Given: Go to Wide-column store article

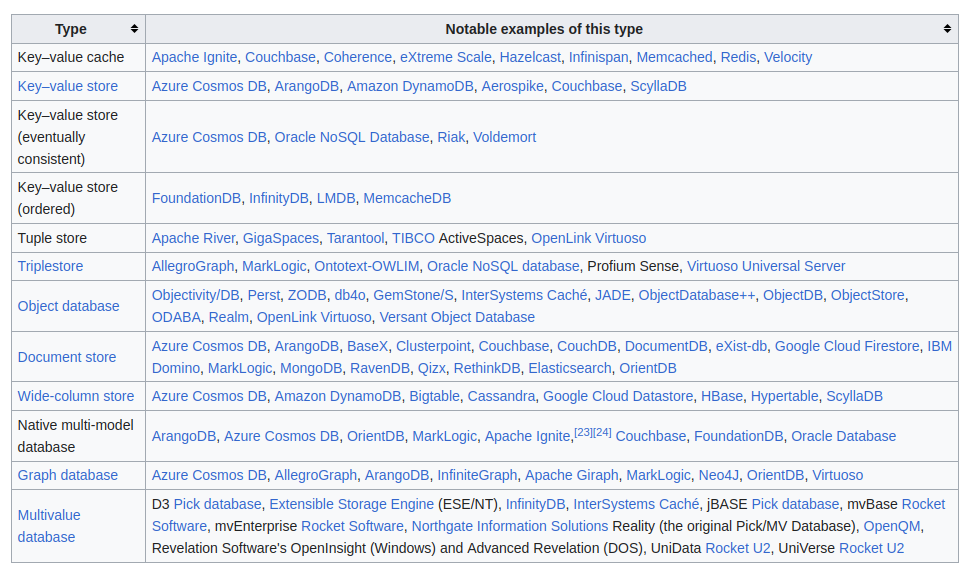Looking at the screenshot, I should (x=75, y=396).
